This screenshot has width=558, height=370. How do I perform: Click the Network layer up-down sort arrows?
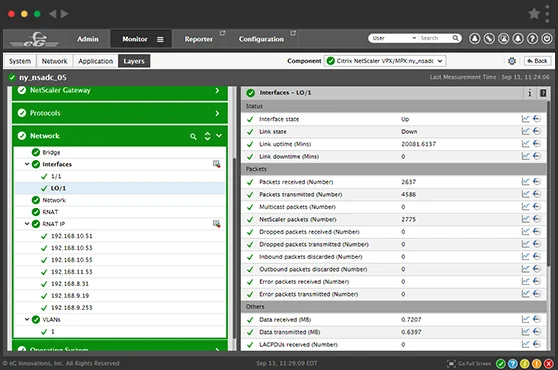pos(207,136)
